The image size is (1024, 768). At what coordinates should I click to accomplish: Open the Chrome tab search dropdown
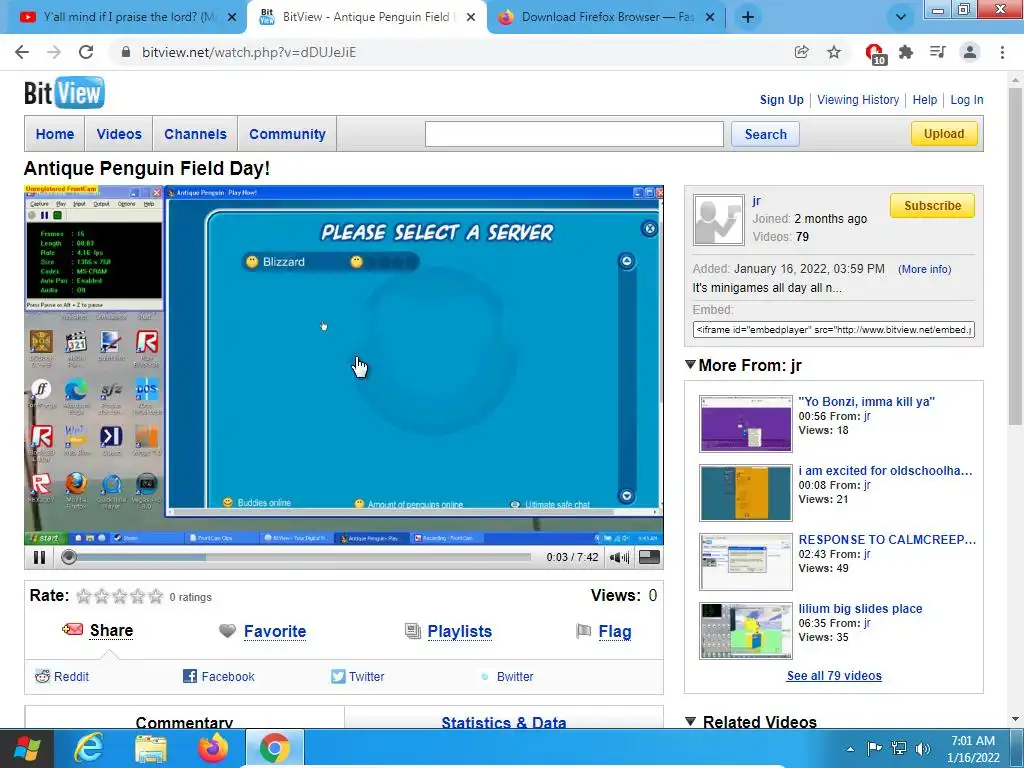(x=901, y=17)
